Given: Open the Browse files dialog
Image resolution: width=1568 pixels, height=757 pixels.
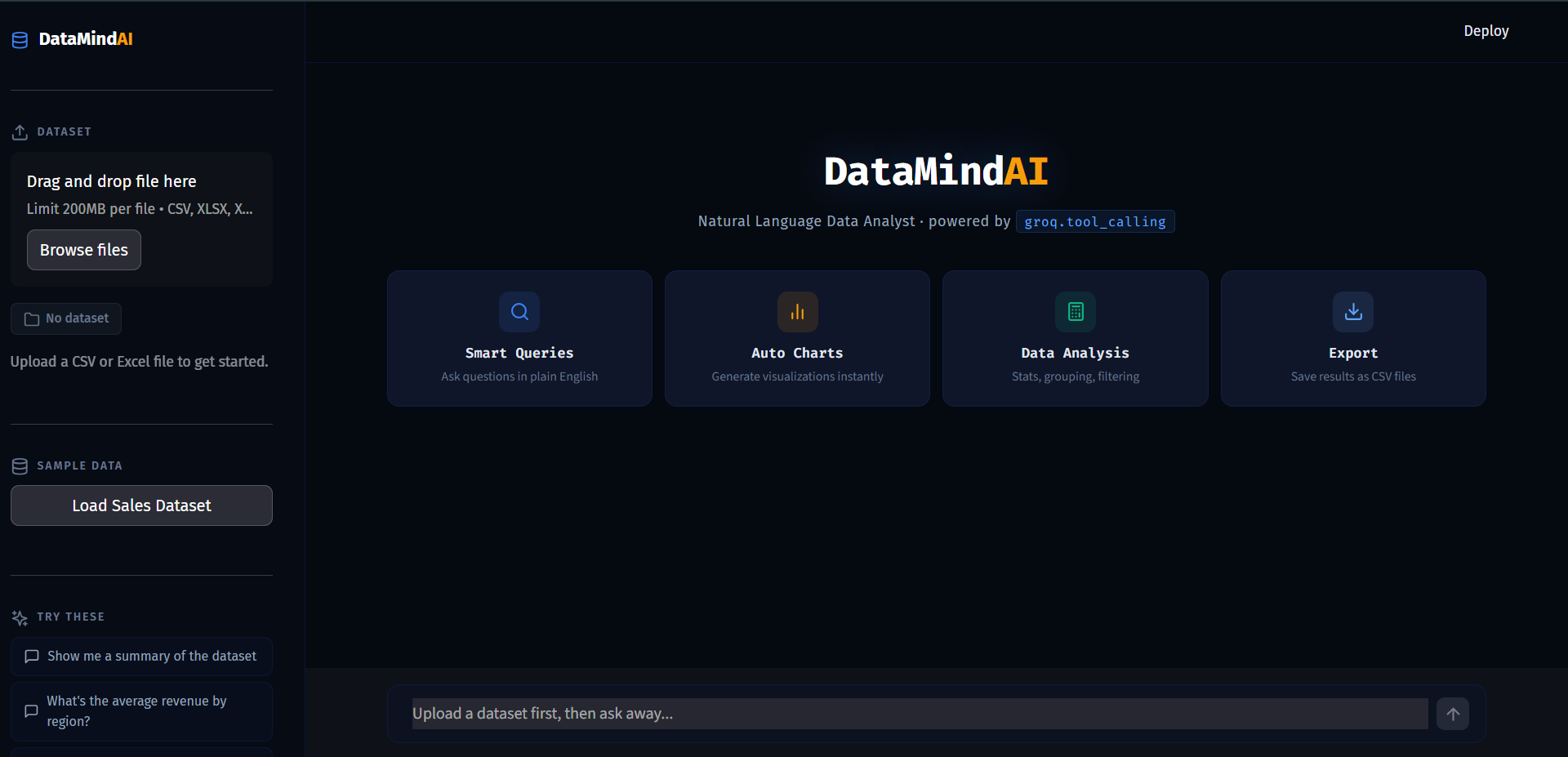Looking at the screenshot, I should pyautogui.click(x=84, y=250).
